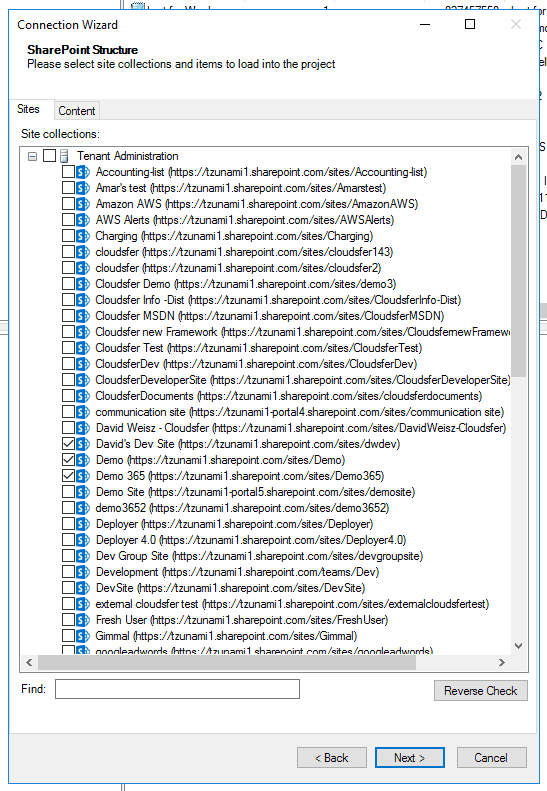Screen dimensions: 547x791
Task: Click the SharePoint icon beside CloudsferDeveloperSite
Action: click(x=83, y=380)
